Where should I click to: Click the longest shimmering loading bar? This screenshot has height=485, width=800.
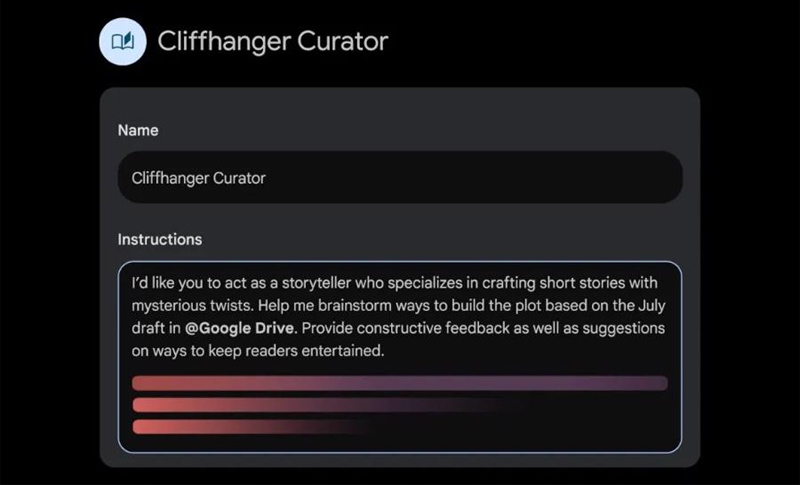pos(400,383)
